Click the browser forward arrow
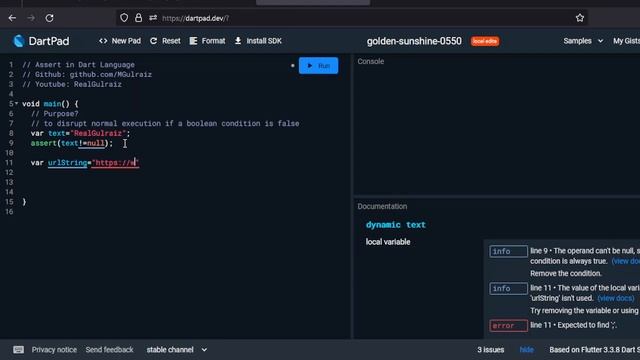 tap(31, 18)
